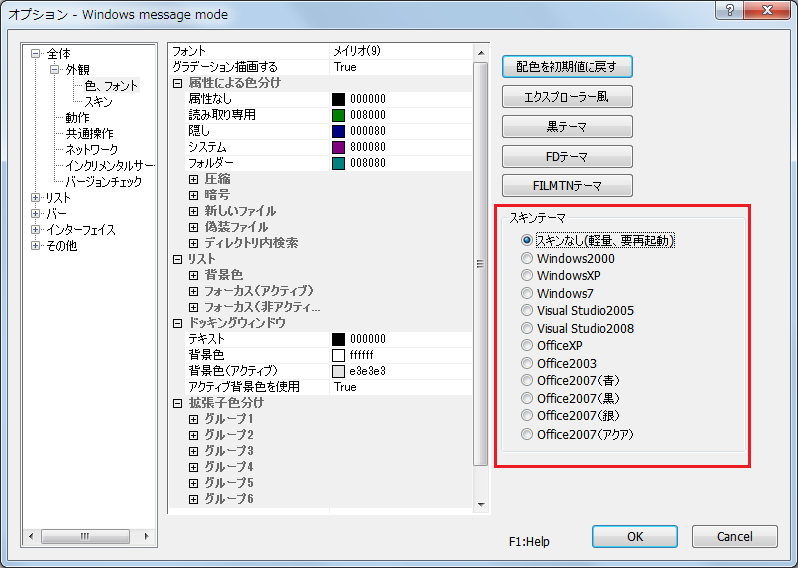Screen dimensions: 798x568
Task: Collapse the ドッキングウィンドウ property section
Action: (178, 323)
